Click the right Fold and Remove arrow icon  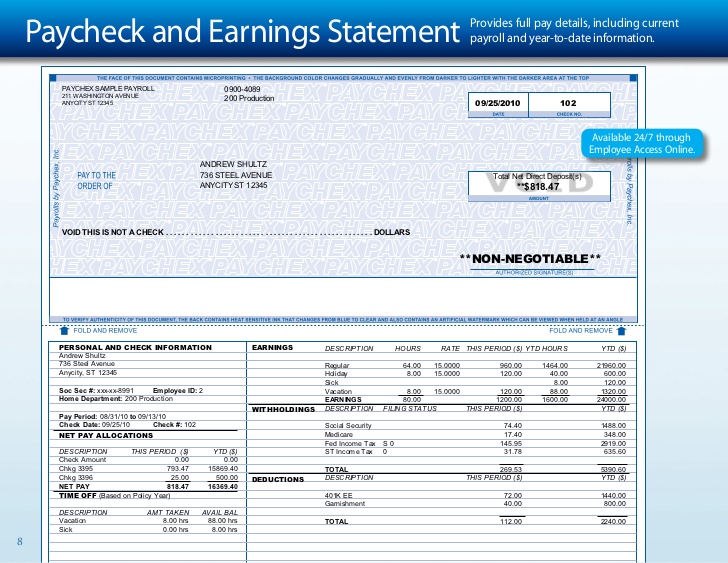point(621,330)
